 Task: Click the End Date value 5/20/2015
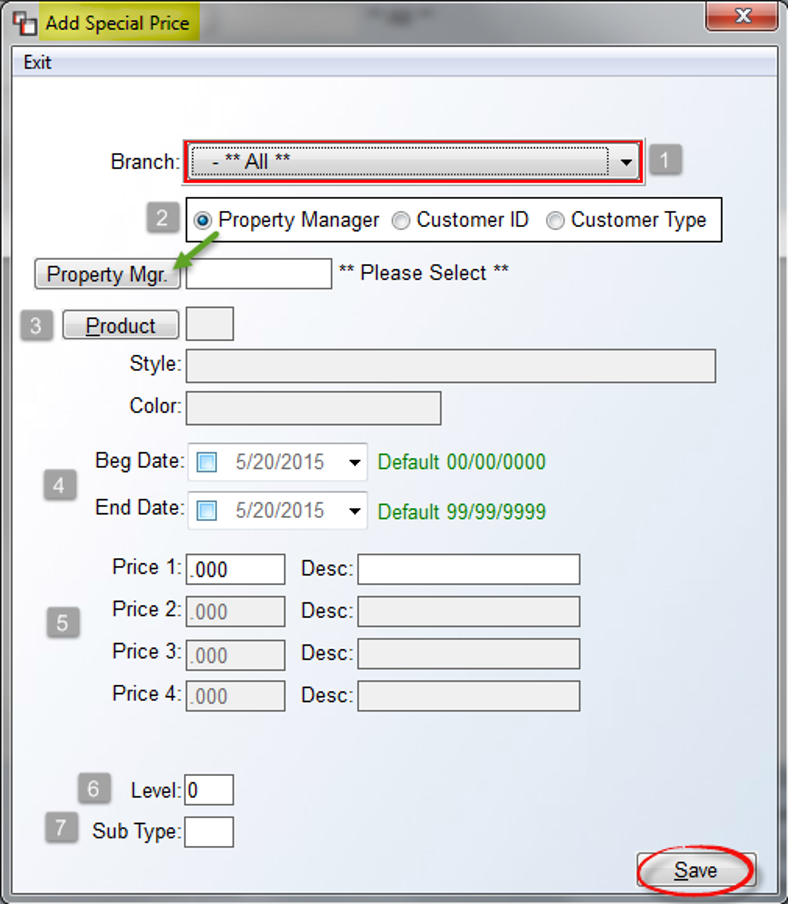coord(280,511)
